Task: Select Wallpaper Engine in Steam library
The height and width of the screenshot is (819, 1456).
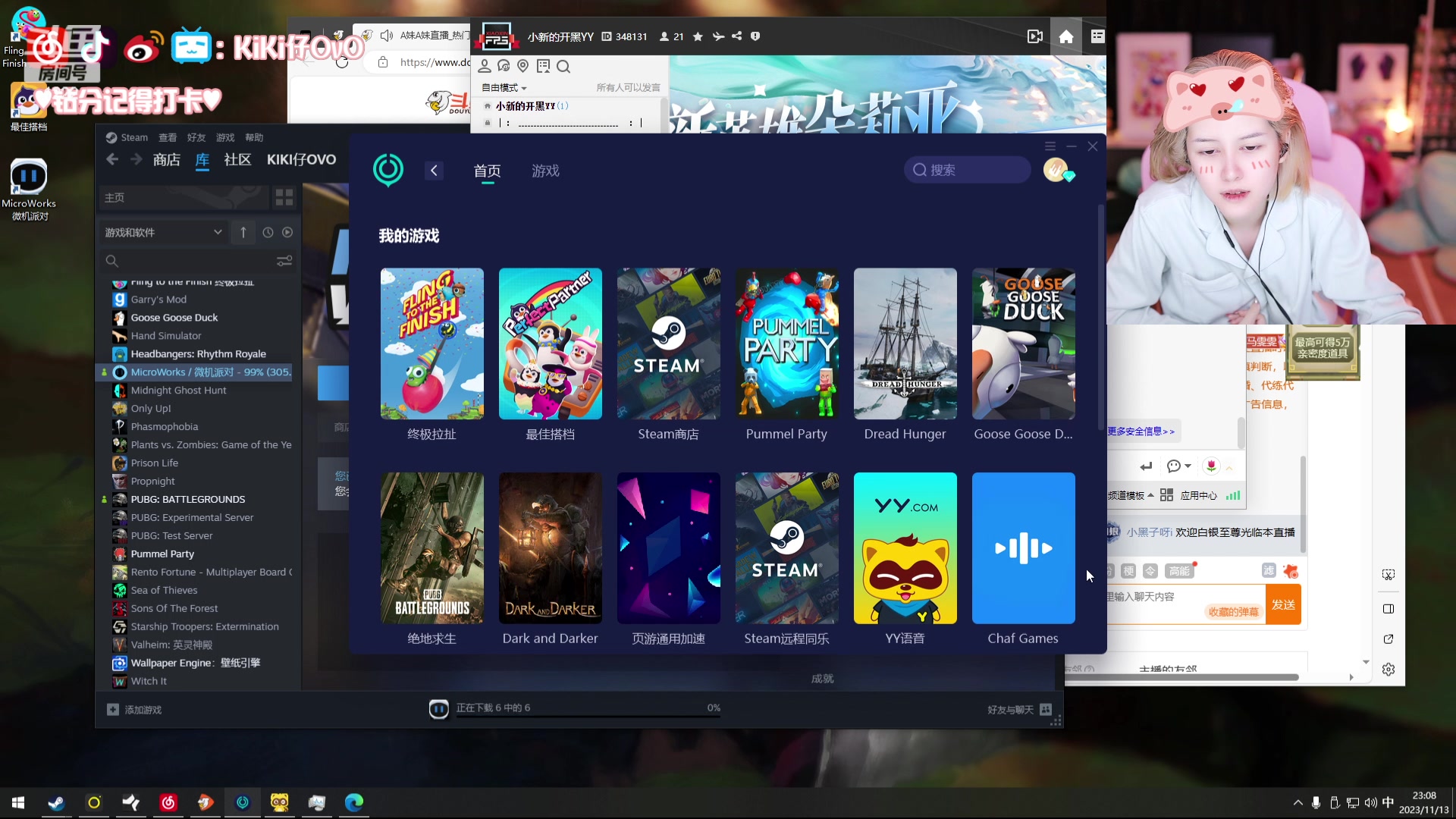Action: [x=196, y=664]
